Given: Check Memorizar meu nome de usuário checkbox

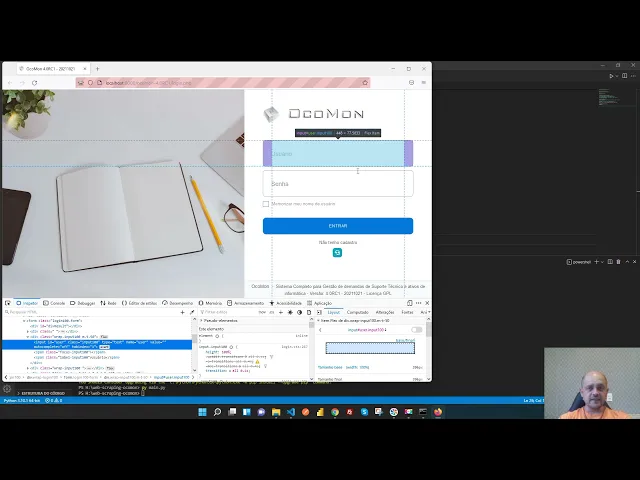Looking at the screenshot, I should point(266,204).
